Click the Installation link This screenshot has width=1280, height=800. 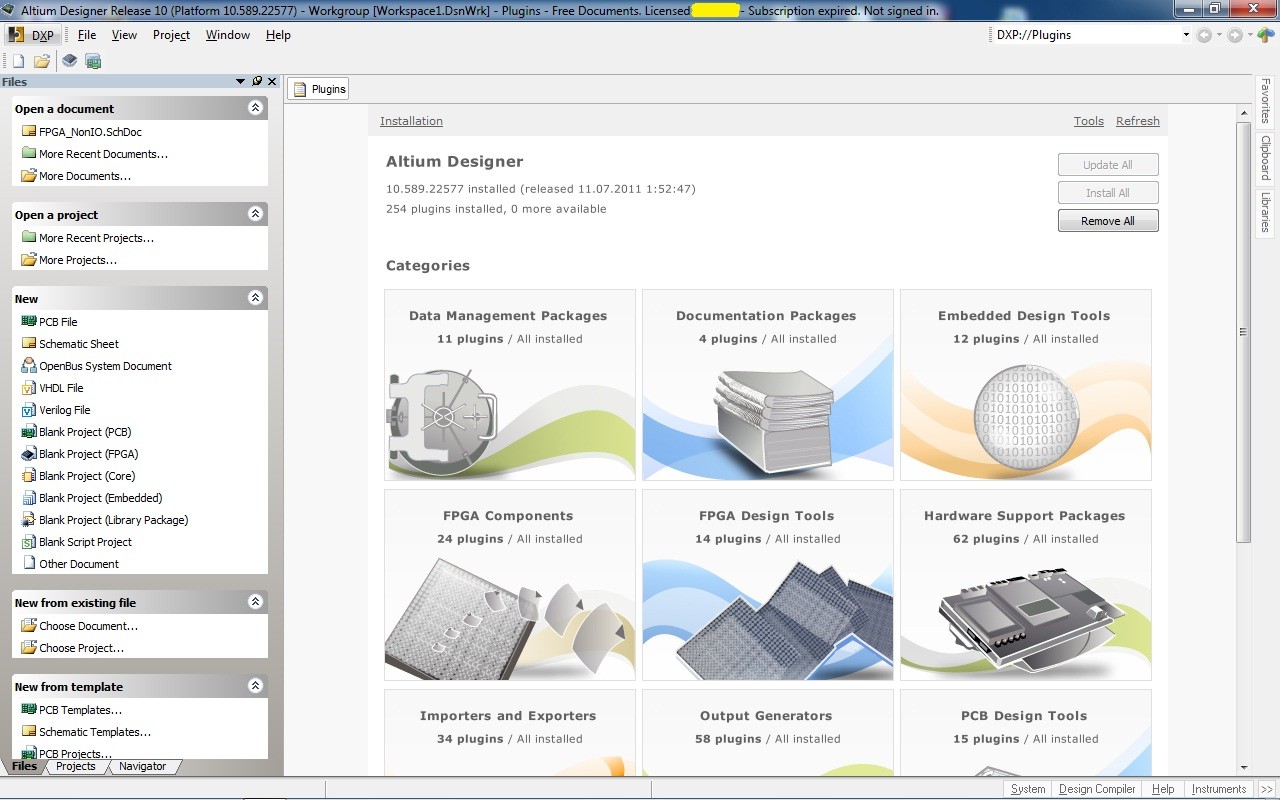click(411, 121)
